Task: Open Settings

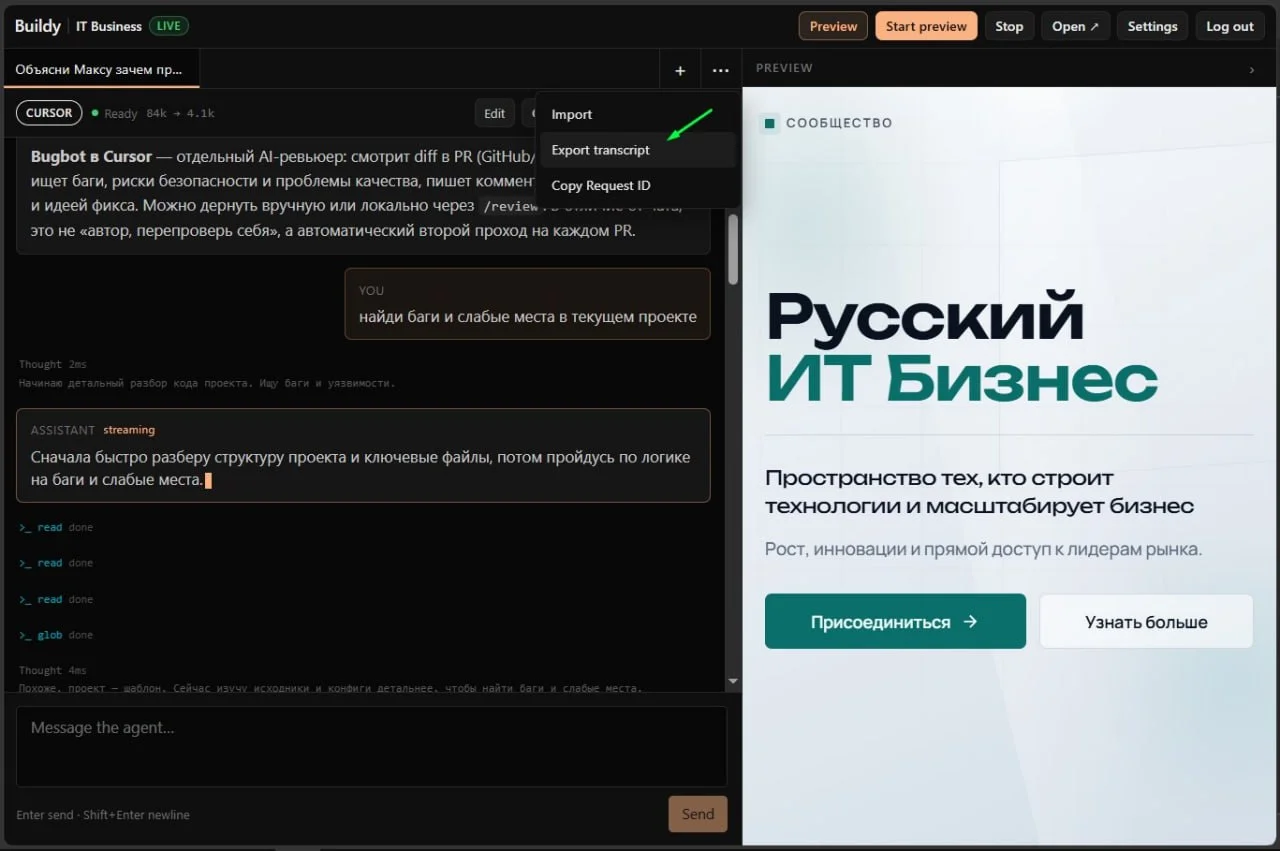Action: [1152, 26]
